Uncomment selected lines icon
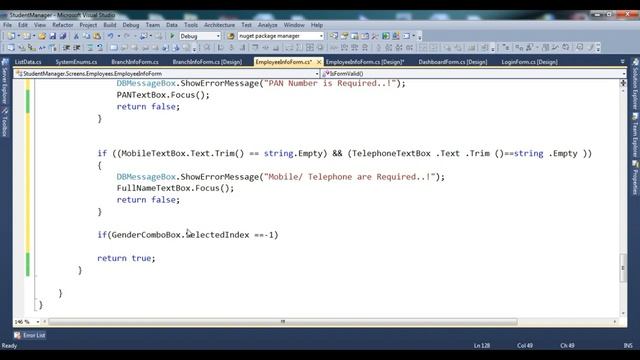 [x=100, y=48]
